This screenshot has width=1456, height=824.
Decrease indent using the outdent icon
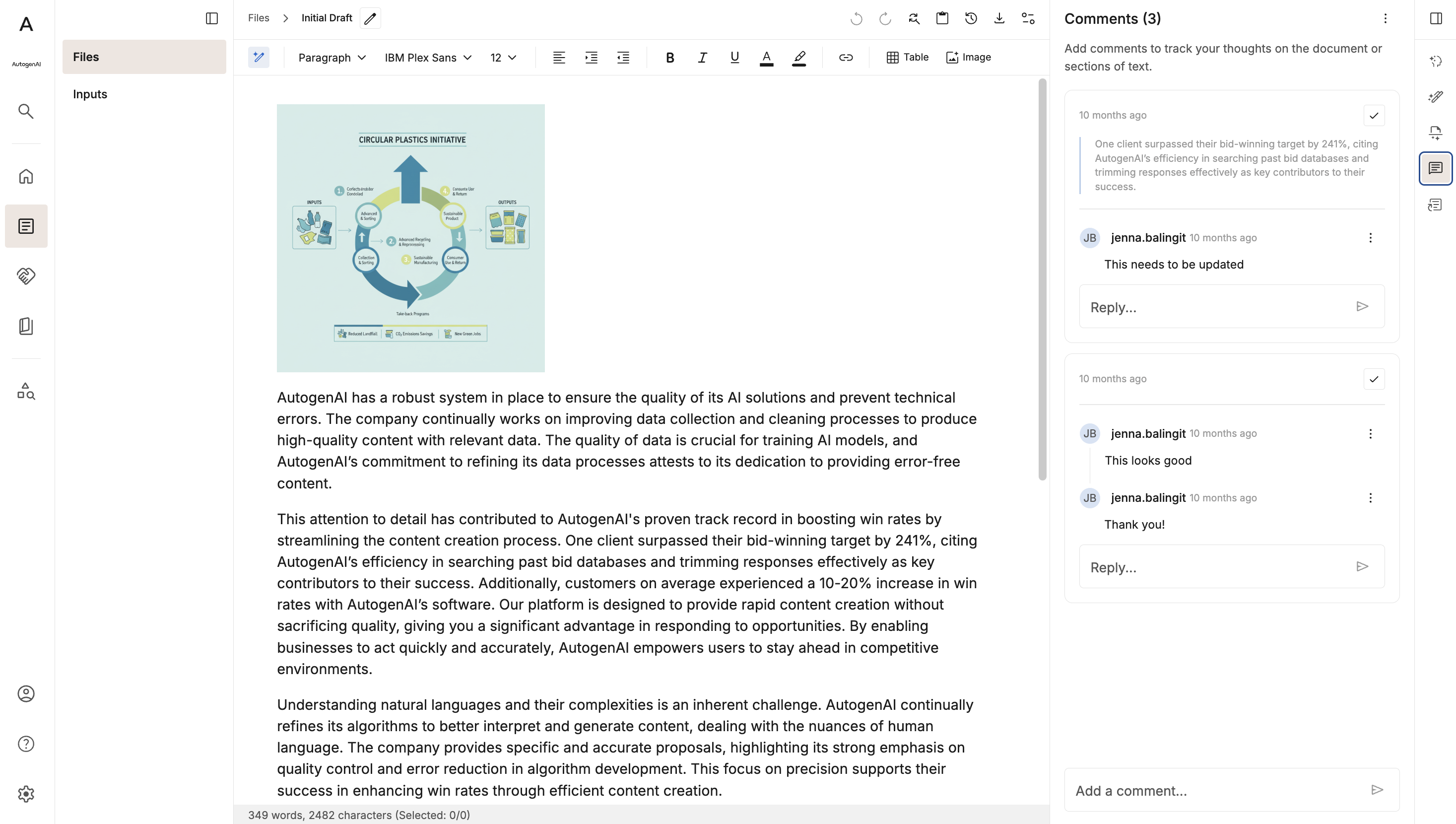point(623,57)
